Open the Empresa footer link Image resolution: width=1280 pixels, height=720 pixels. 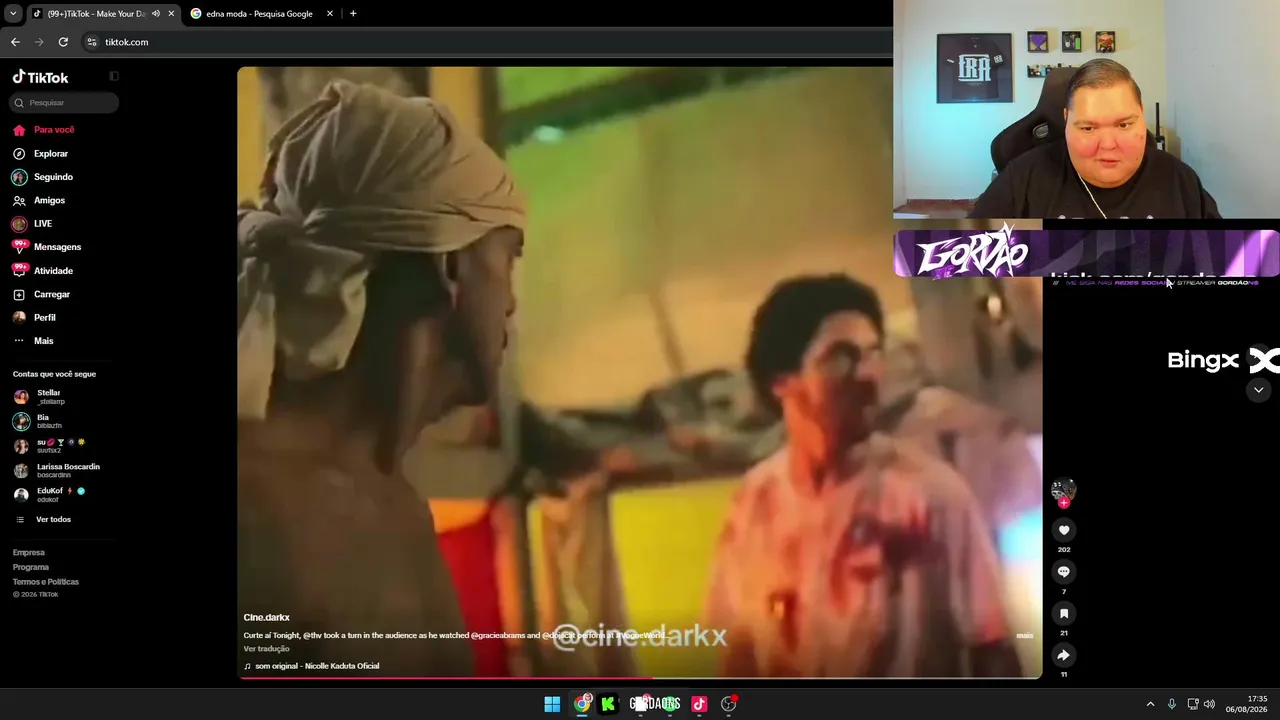tap(29, 552)
